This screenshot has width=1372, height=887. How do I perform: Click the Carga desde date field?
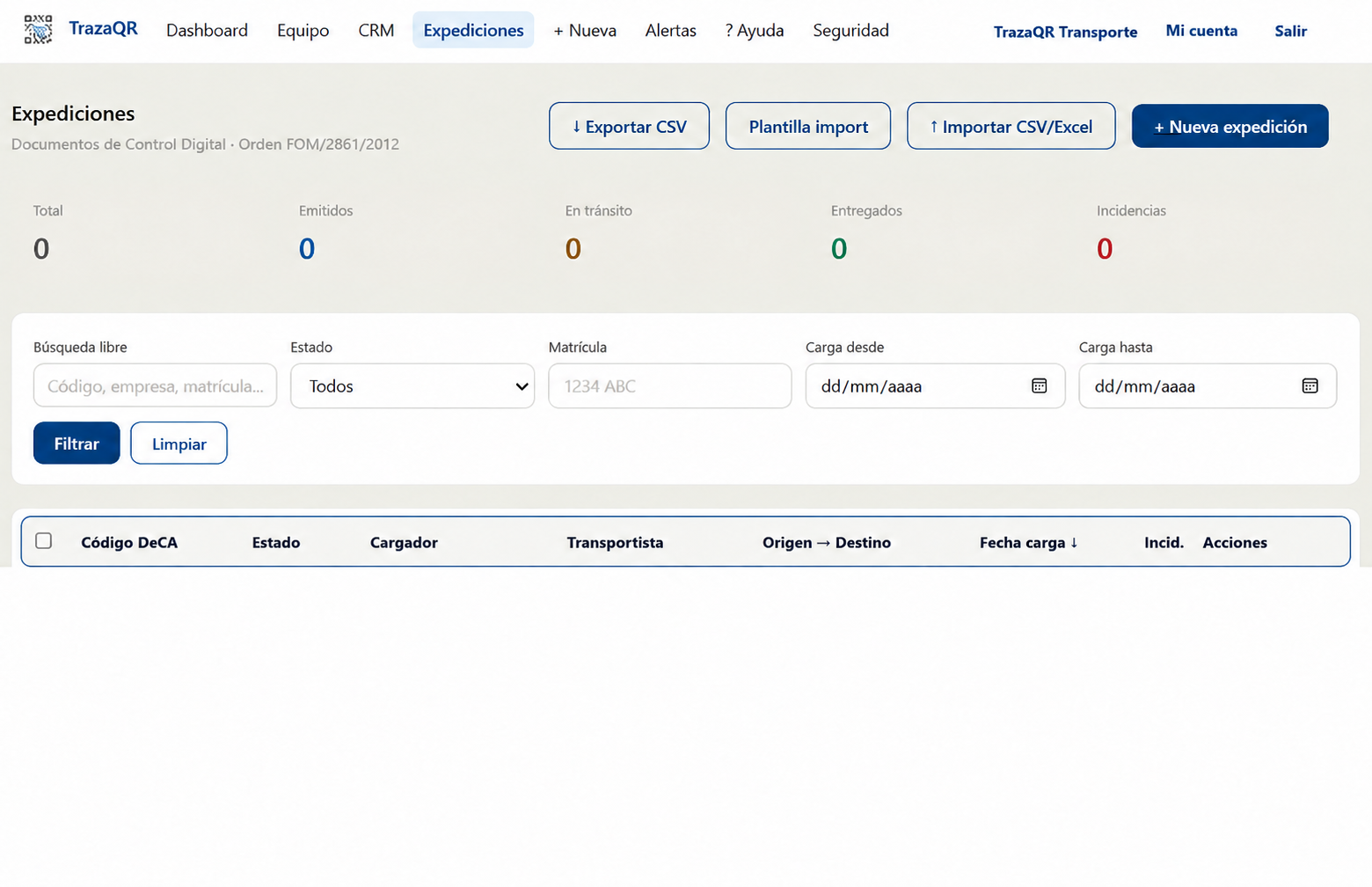click(x=935, y=385)
